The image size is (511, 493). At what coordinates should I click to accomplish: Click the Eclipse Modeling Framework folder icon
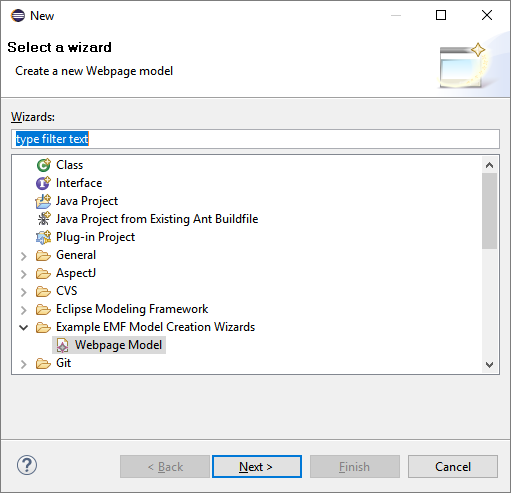point(43,309)
